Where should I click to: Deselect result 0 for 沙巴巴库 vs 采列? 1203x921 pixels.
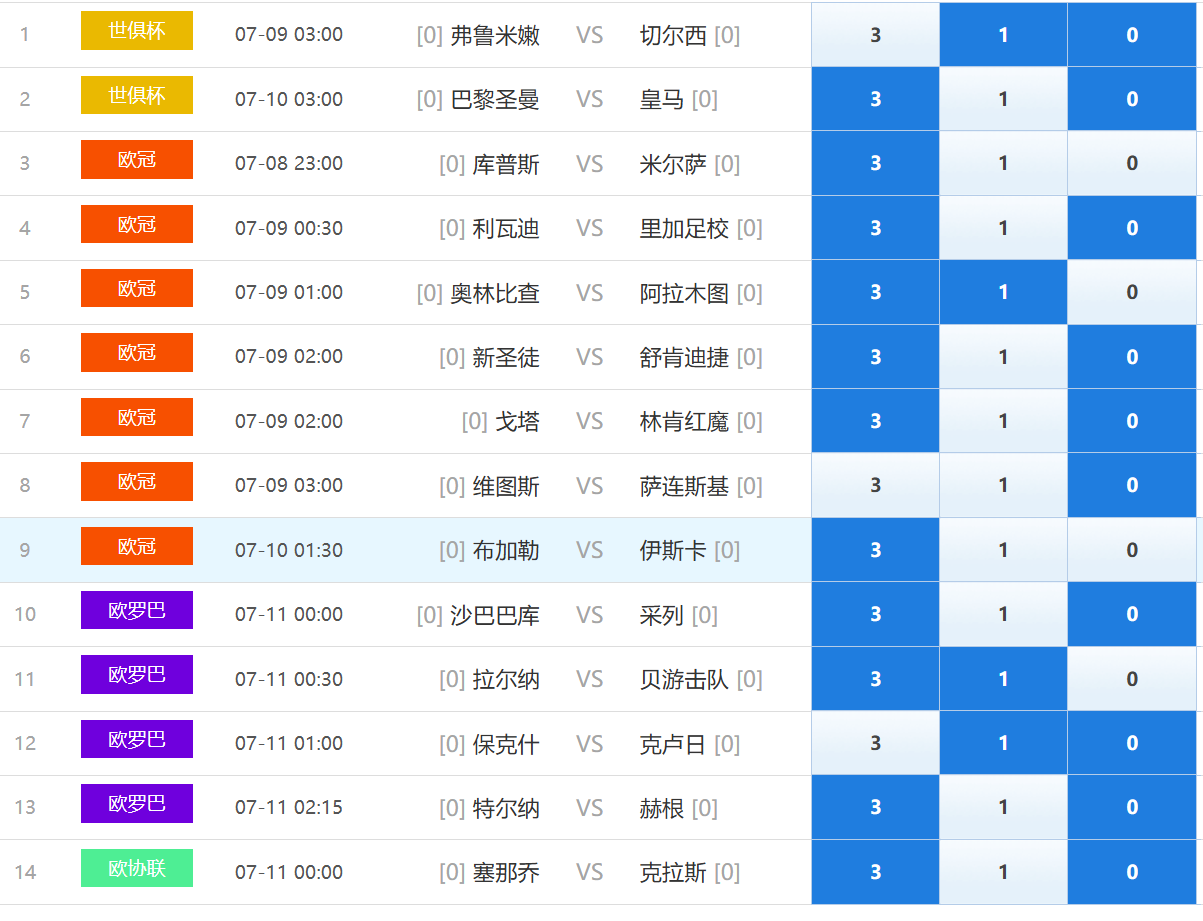point(1131,614)
